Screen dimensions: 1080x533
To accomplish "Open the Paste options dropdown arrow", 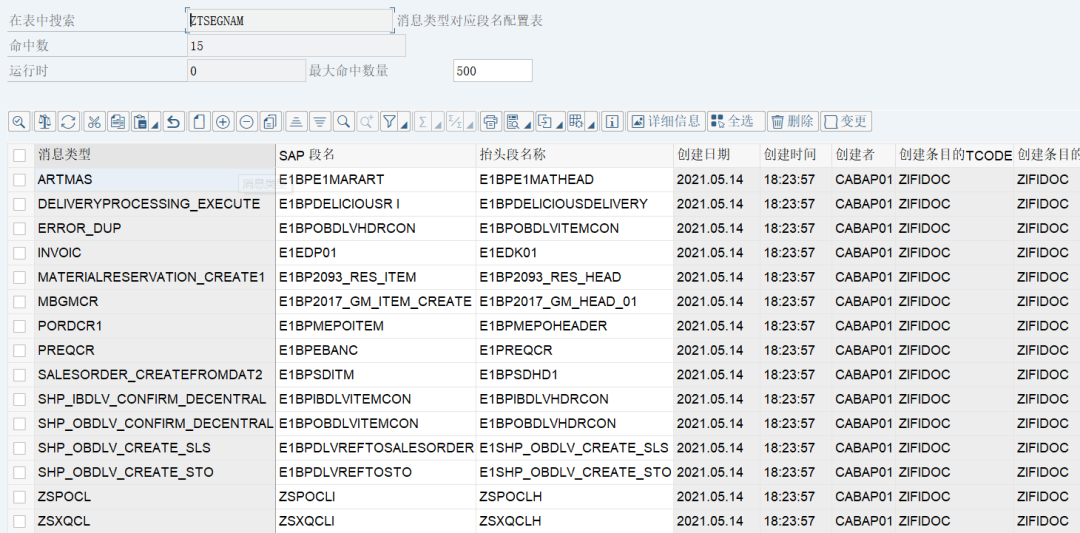I will 156,124.
